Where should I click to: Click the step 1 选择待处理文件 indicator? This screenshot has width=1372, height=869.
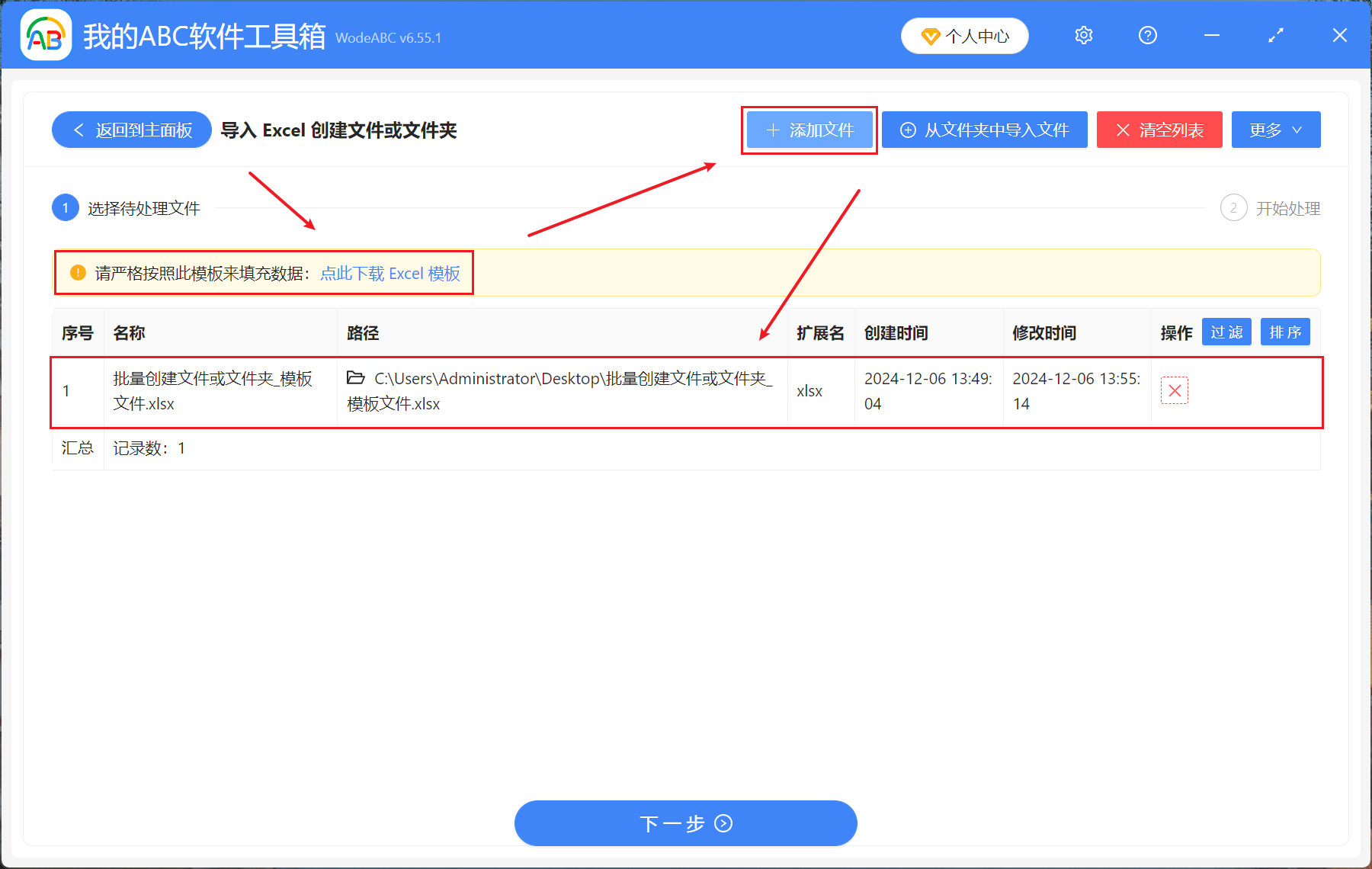pyautogui.click(x=66, y=207)
